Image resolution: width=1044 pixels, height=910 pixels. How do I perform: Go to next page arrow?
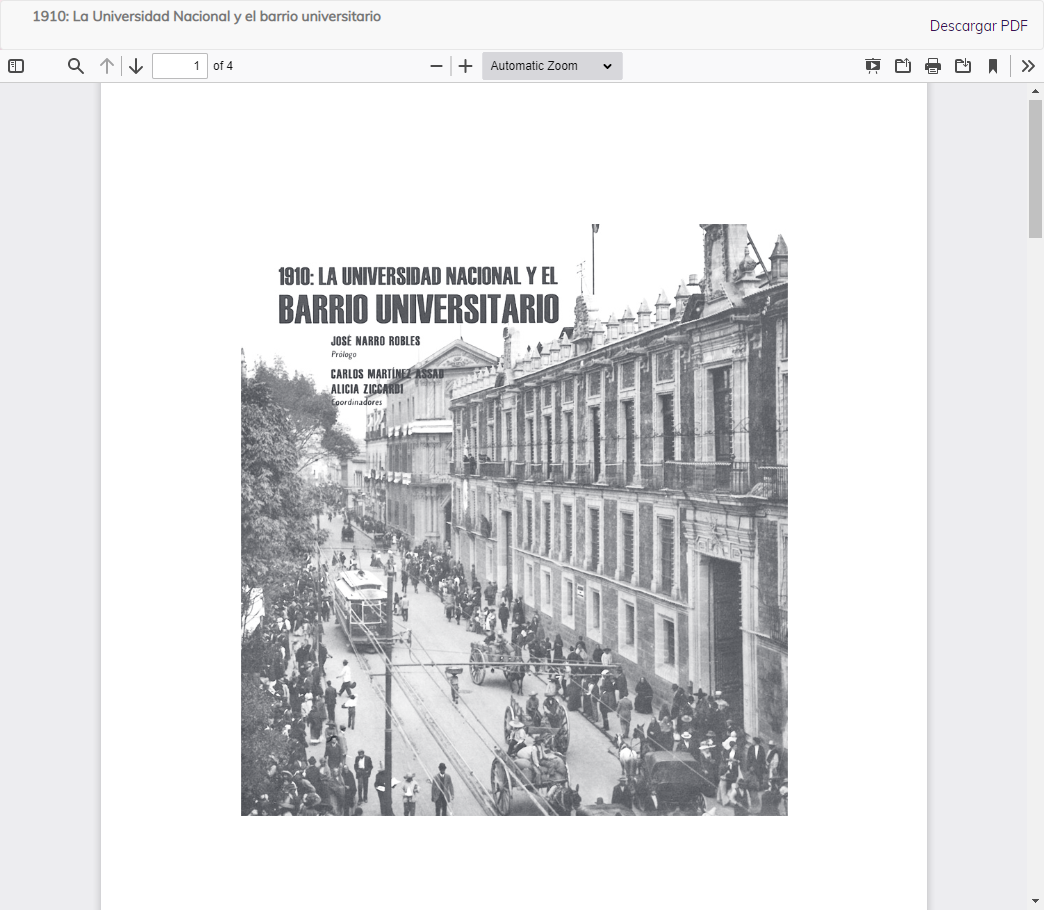click(136, 66)
